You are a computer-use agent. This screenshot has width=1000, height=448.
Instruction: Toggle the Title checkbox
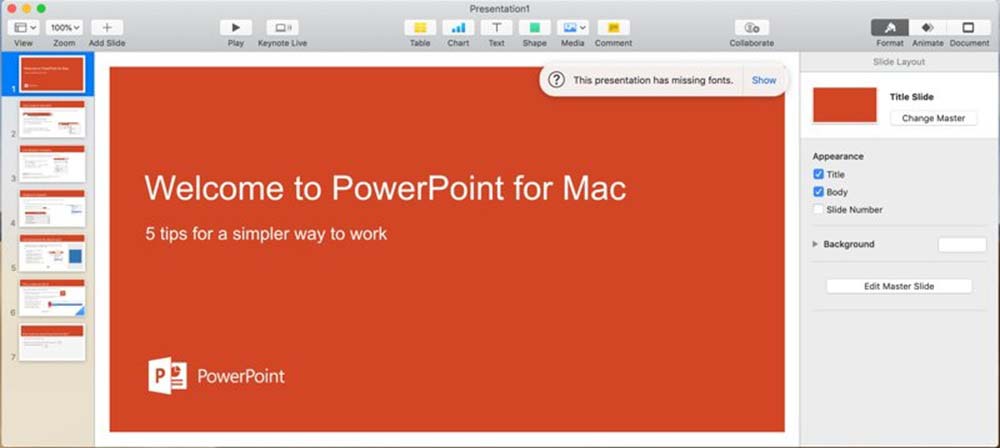818,174
